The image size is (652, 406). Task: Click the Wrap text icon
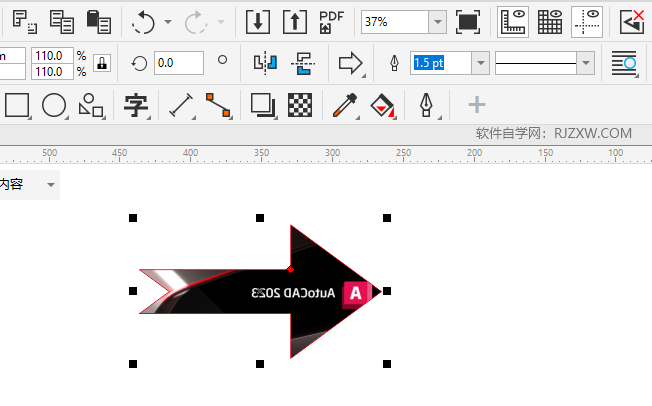625,63
